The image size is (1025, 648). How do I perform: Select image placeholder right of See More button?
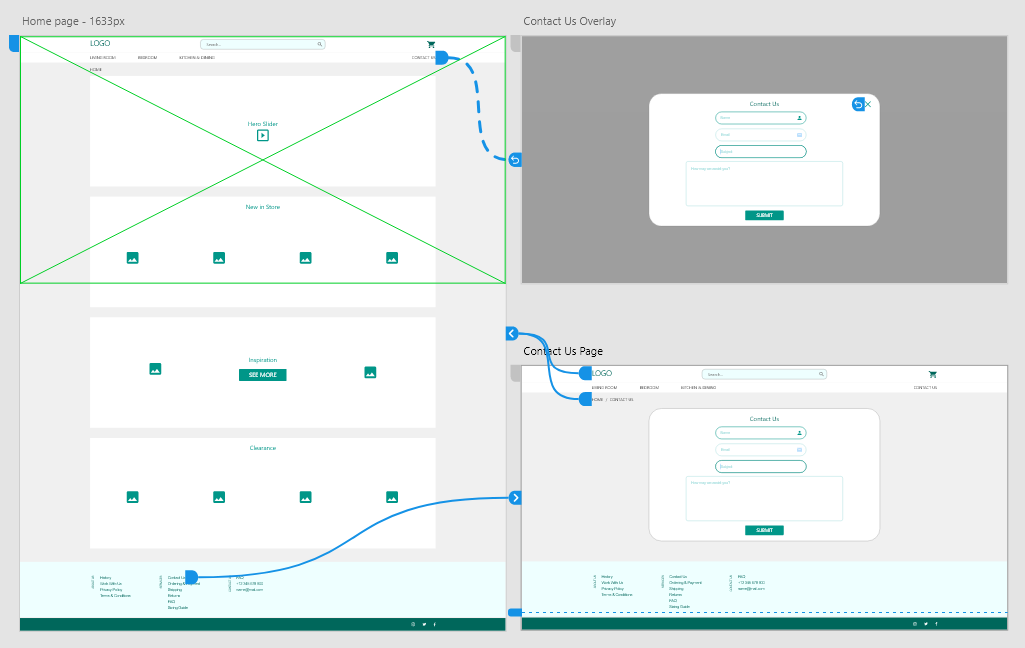pyautogui.click(x=370, y=373)
